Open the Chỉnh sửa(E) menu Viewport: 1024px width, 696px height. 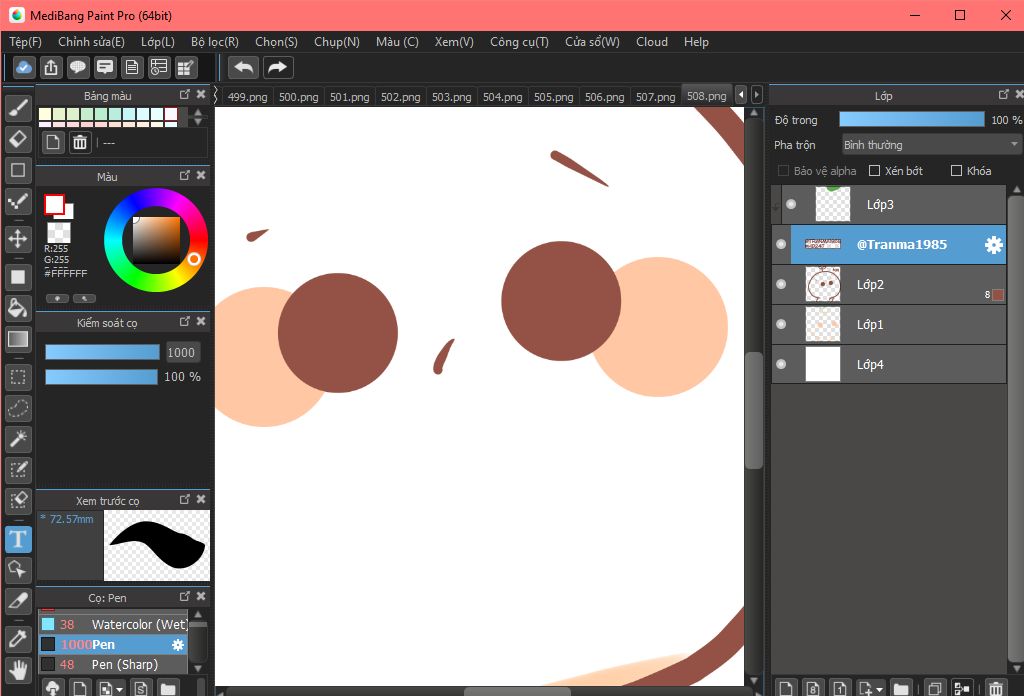(x=91, y=42)
